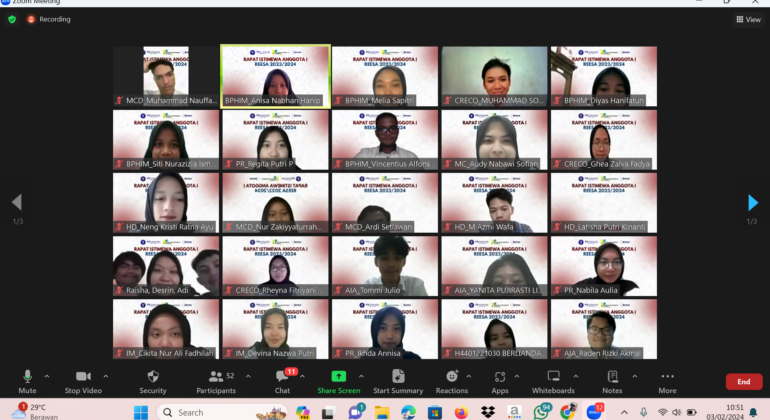
Task: Open the weather widget showing 29°C
Action: [x=34, y=412]
